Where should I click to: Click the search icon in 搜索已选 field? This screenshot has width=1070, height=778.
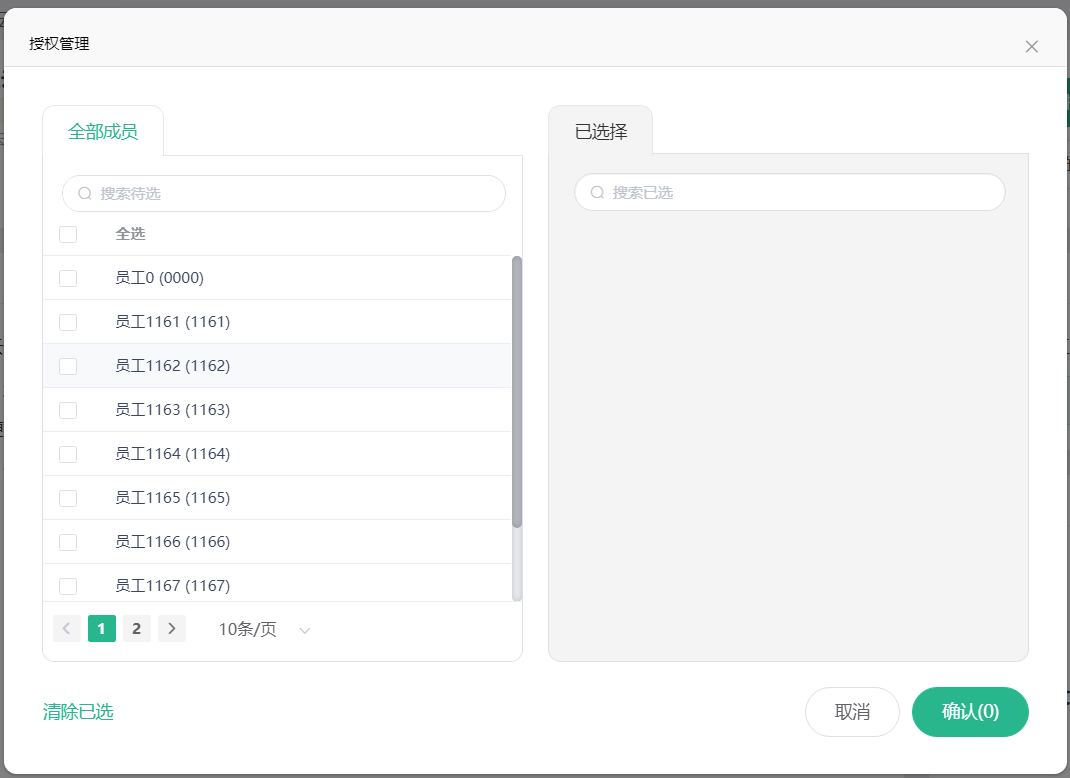click(597, 192)
